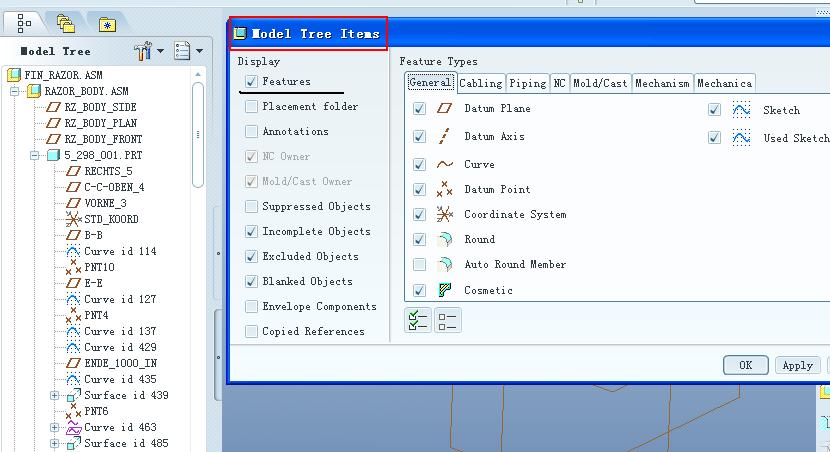
Task: Uncheck the Features display checkbox
Action: point(251,81)
